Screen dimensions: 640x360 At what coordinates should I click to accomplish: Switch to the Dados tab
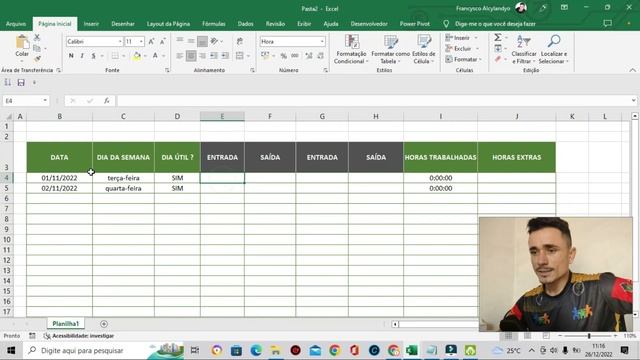coord(245,24)
